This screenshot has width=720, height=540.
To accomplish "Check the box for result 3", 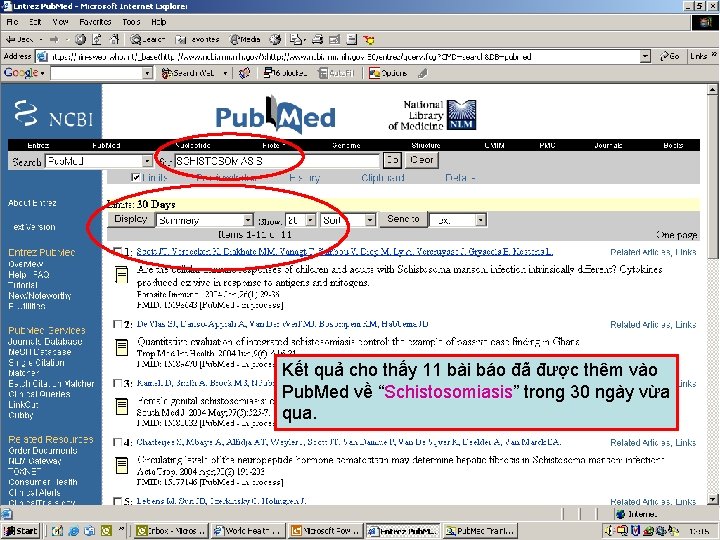I will tap(118, 383).
